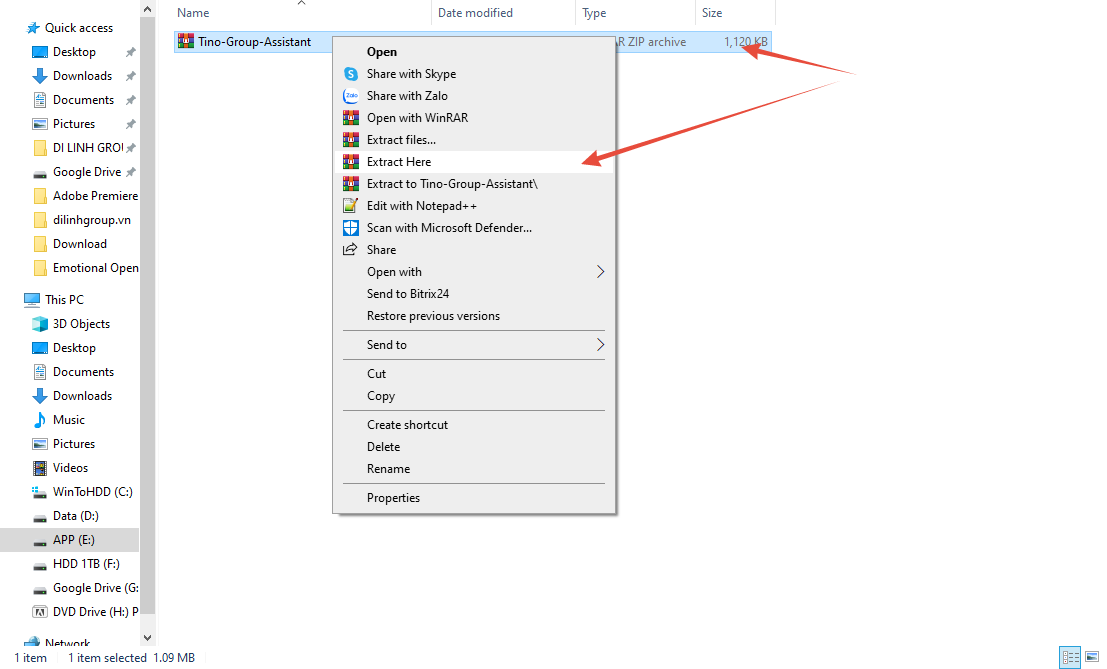Click the This PC computer icon
1107x669 pixels.
(x=32, y=300)
